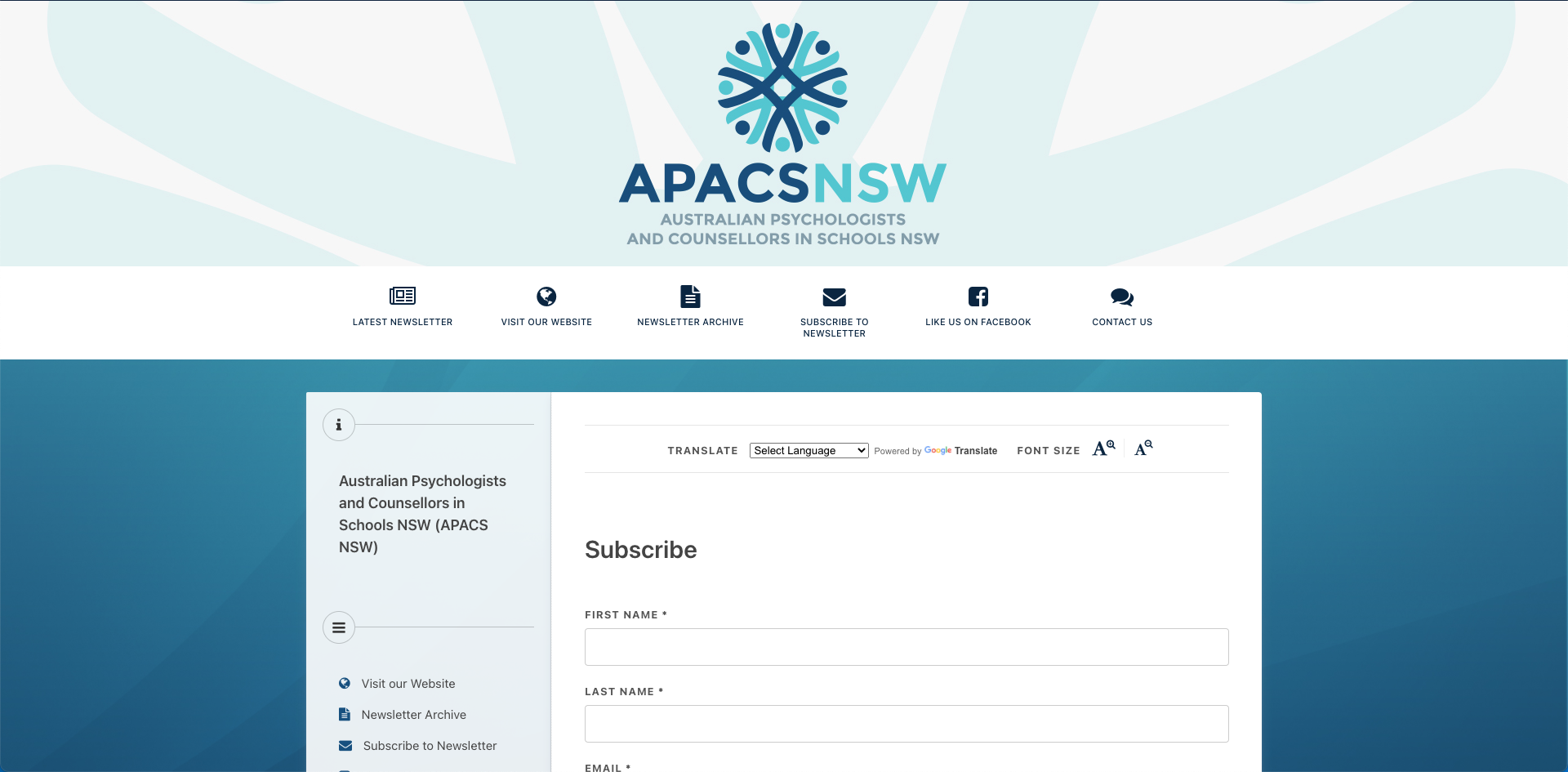Click the FIRST NAME field label
Image resolution: width=1568 pixels, height=772 pixels.
click(626, 615)
